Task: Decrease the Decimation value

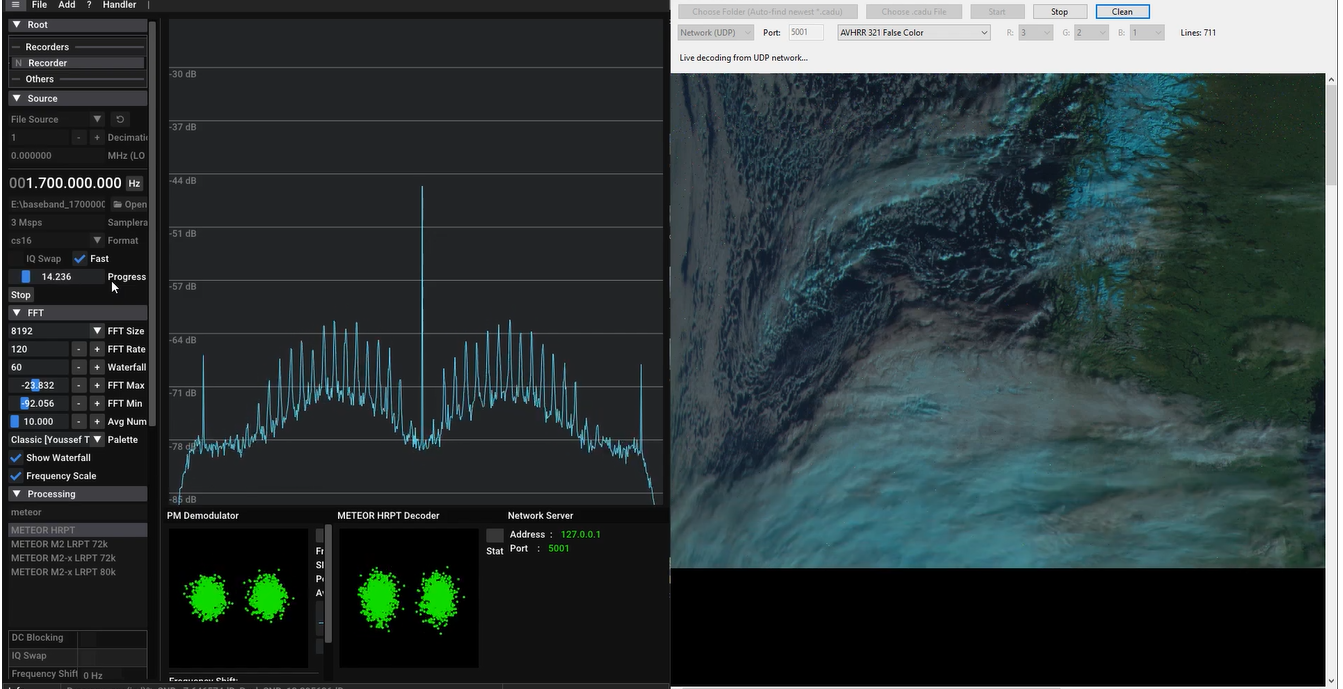Action: [x=79, y=137]
